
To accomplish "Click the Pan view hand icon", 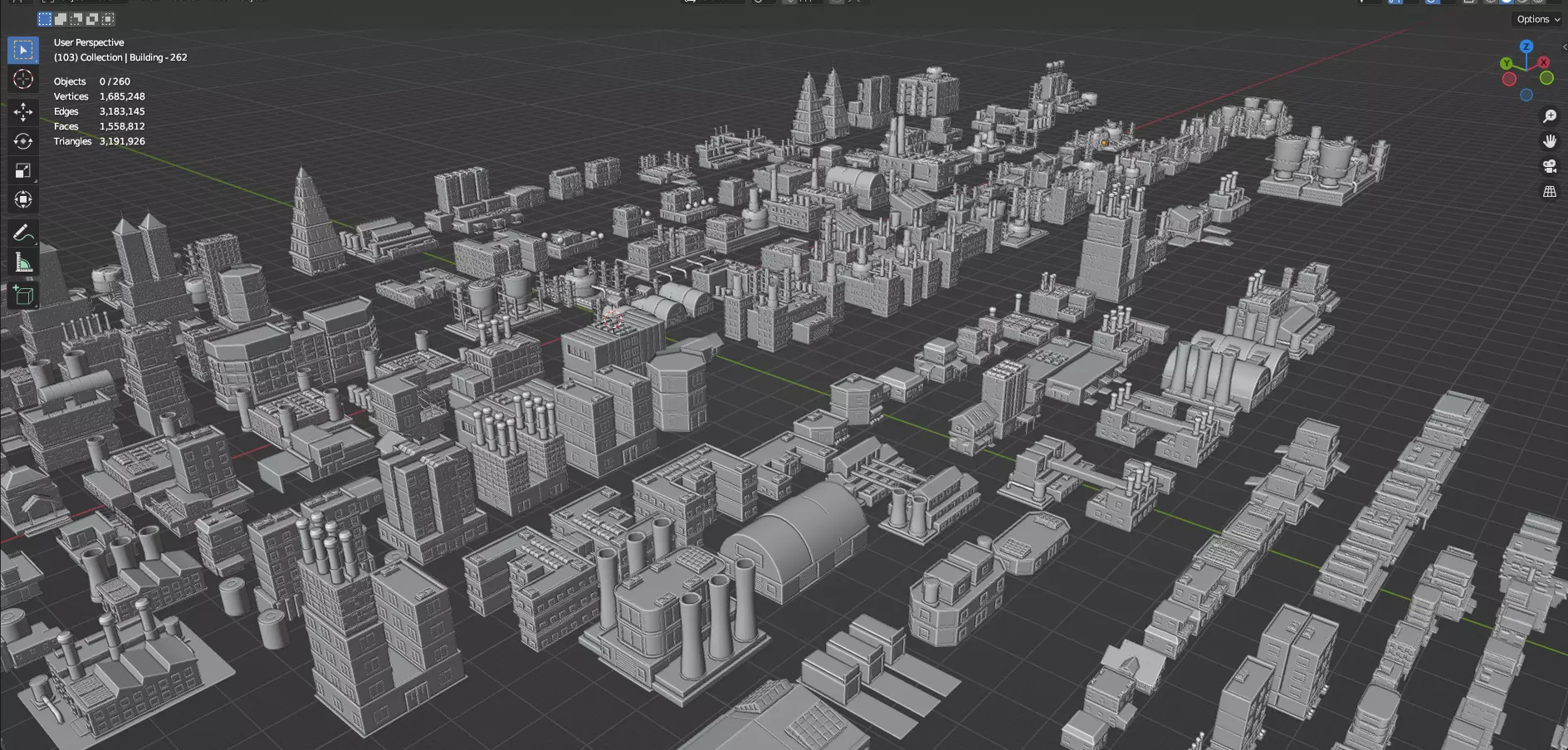I will click(x=1550, y=141).
